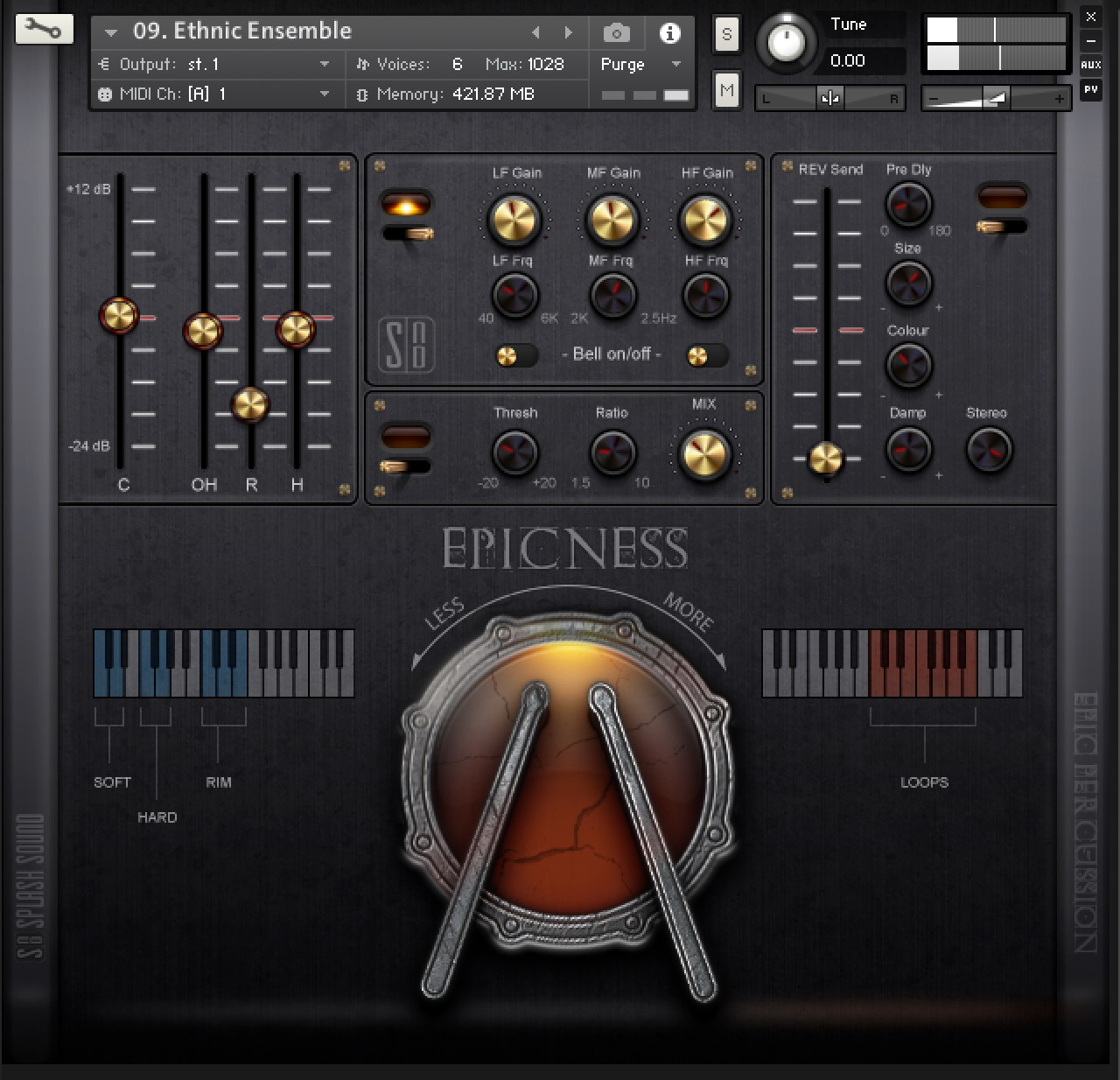Click the next preset arrow
This screenshot has height=1080, width=1120.
pos(570,32)
